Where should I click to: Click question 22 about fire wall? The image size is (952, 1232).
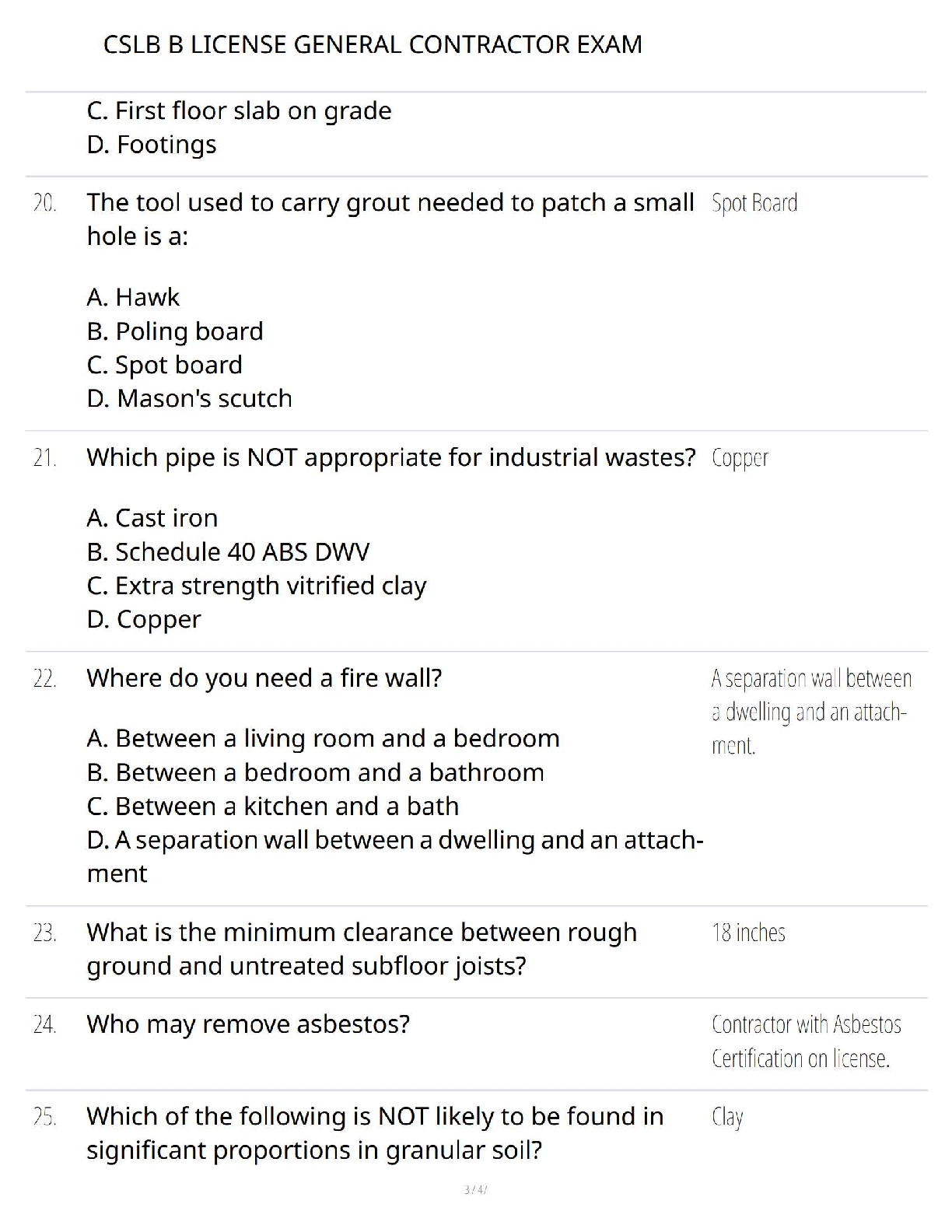264,678
